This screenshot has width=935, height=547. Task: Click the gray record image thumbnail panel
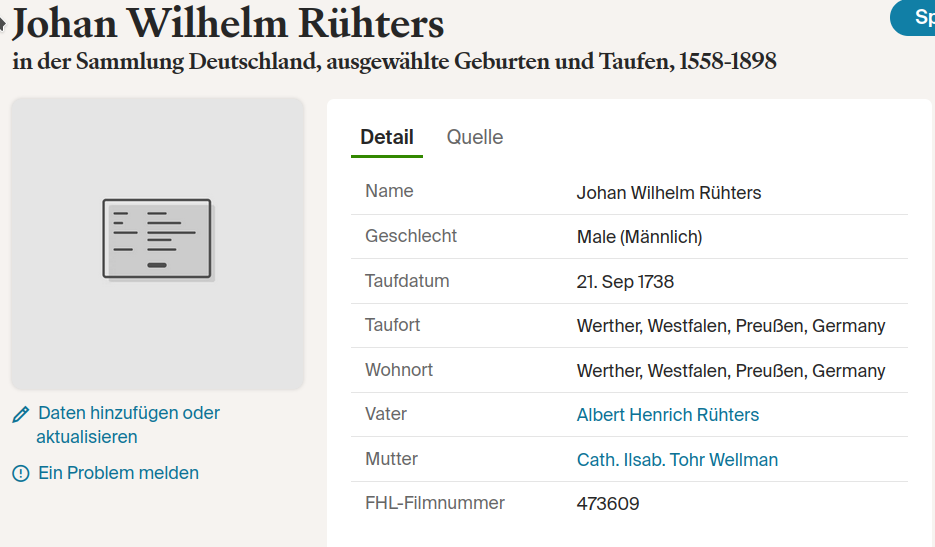(x=157, y=244)
